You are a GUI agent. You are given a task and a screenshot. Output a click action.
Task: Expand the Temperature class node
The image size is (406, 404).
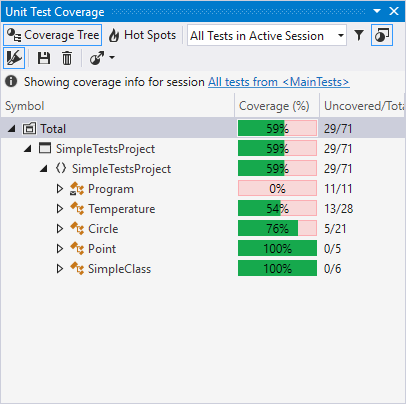point(60,209)
